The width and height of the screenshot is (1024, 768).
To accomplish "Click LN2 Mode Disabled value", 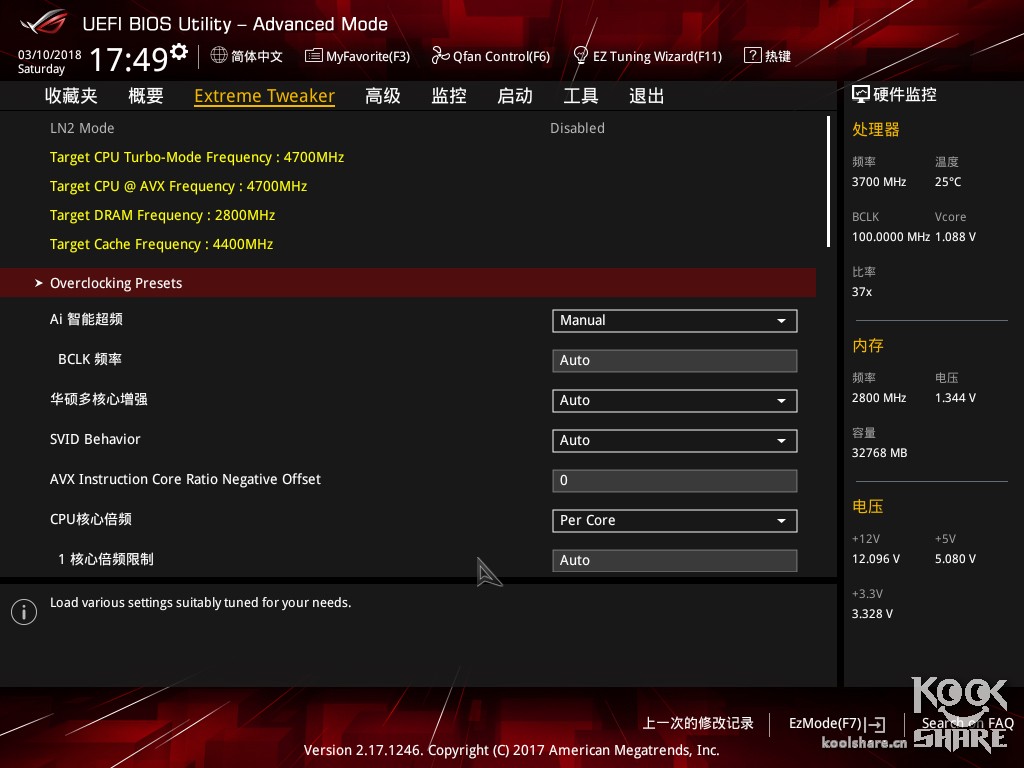I will click(x=577, y=128).
